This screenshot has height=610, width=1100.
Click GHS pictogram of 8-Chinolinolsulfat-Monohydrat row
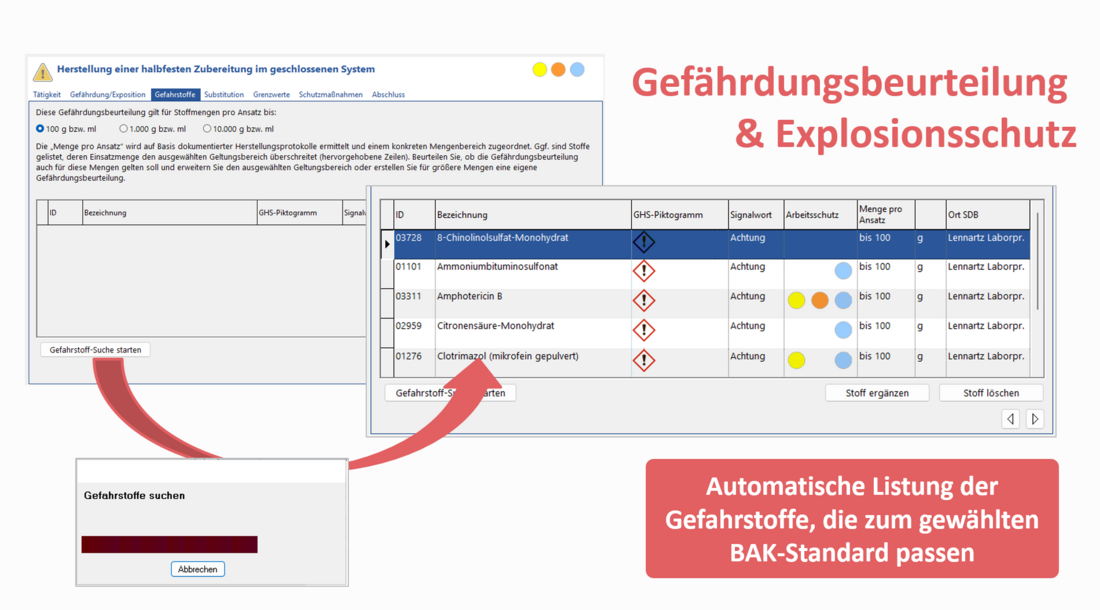(644, 242)
